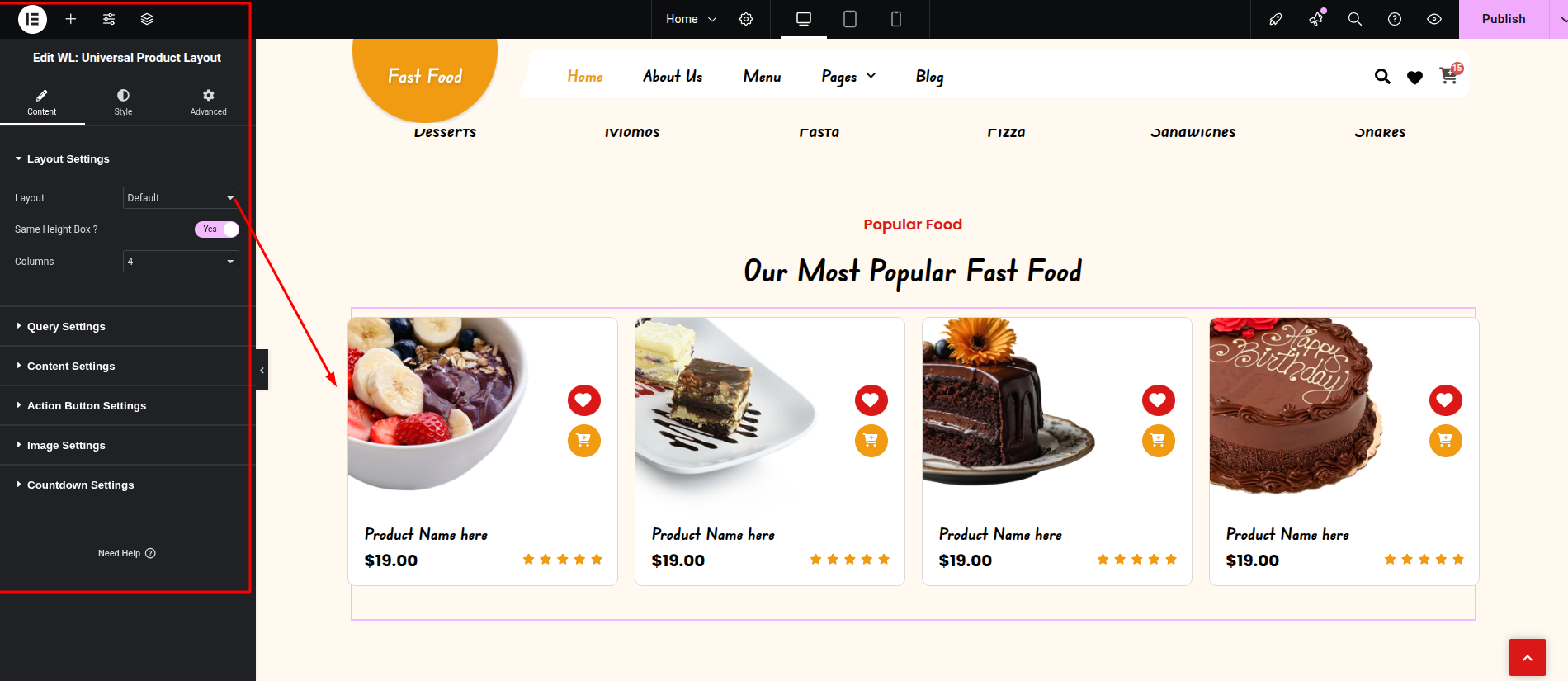Image resolution: width=1568 pixels, height=681 pixels.
Task: Open the Add Element plus icon
Action: tap(71, 19)
